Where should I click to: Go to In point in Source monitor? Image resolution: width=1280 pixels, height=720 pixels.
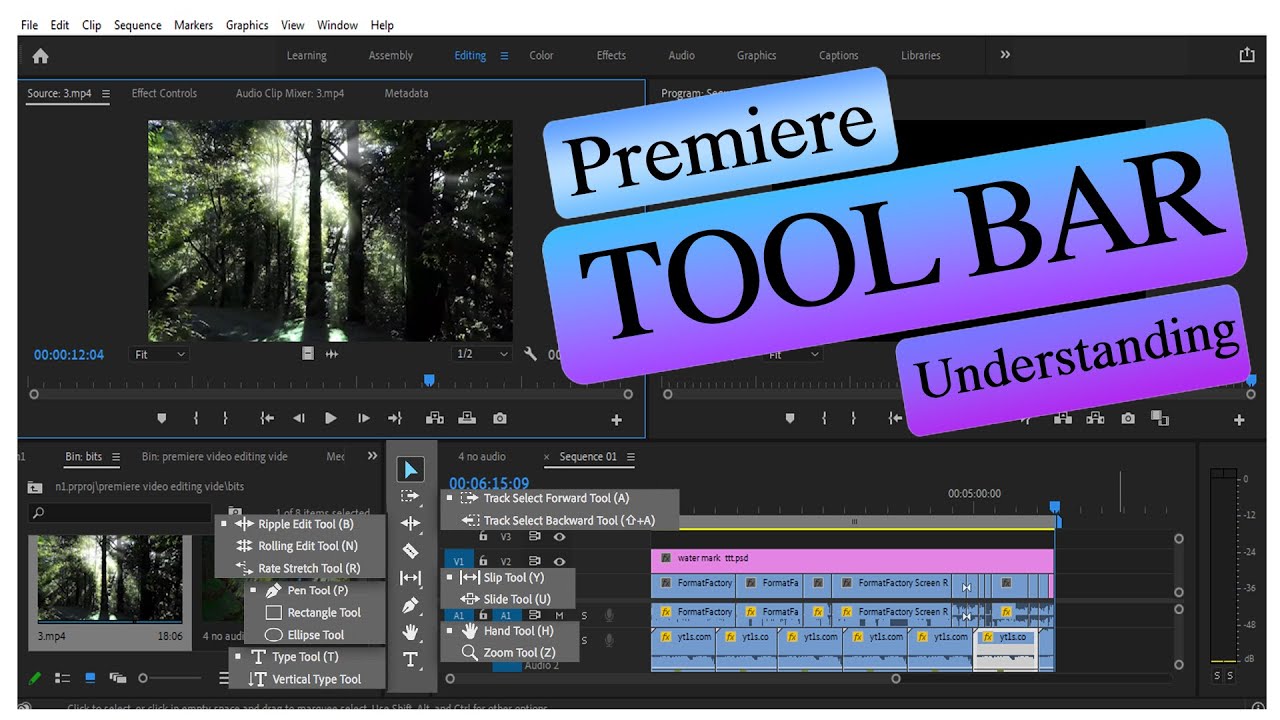coord(267,419)
